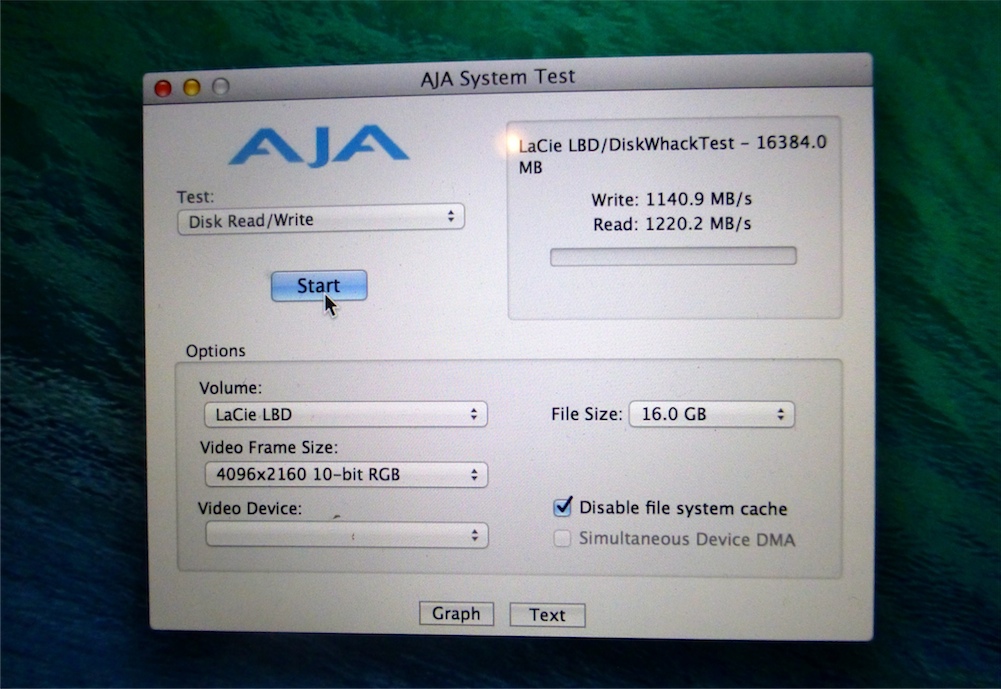This screenshot has width=1001, height=689.
Task: Click the Write: 1140.9 MB/s result
Action: click(x=672, y=199)
